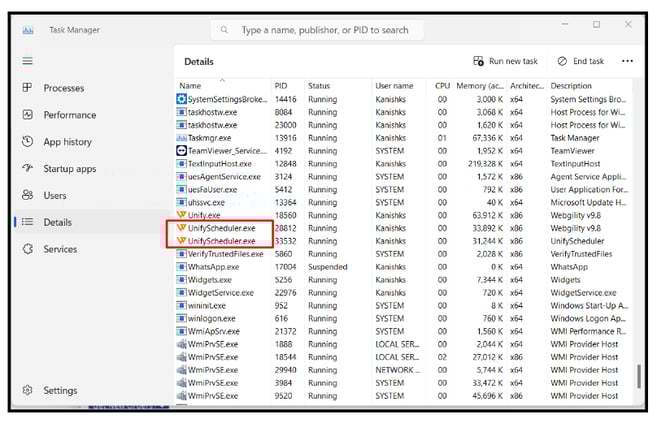
Task: Open the Performance page icon
Action: [x=27, y=115]
